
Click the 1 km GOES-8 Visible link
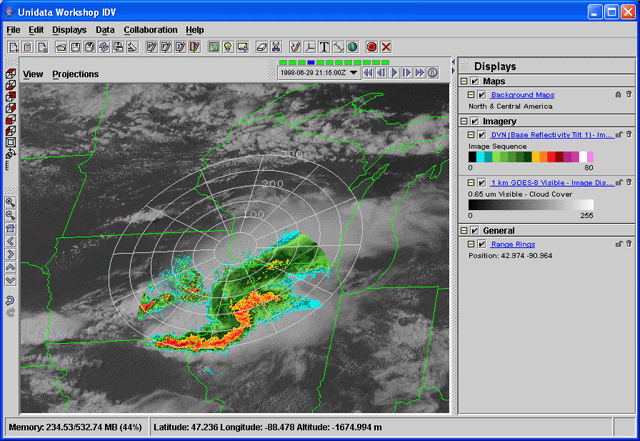tap(552, 183)
